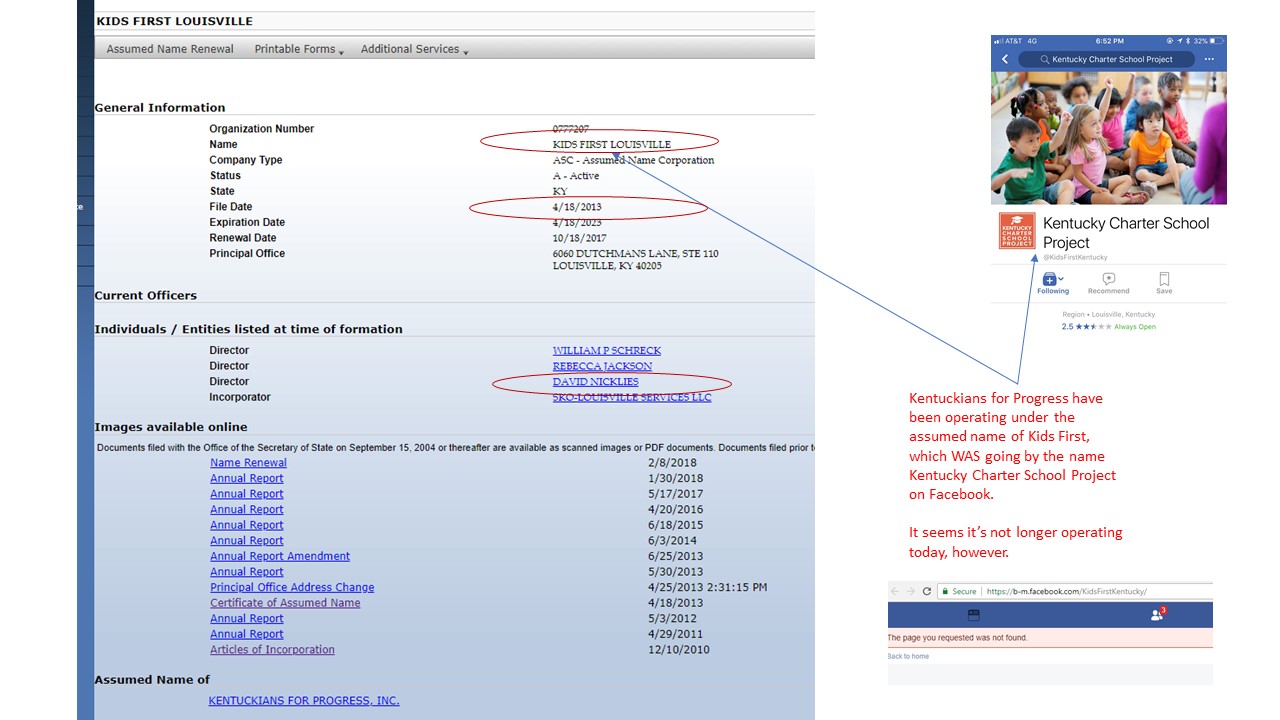Click the @KidsFirstKentucky handle text

(1075, 258)
